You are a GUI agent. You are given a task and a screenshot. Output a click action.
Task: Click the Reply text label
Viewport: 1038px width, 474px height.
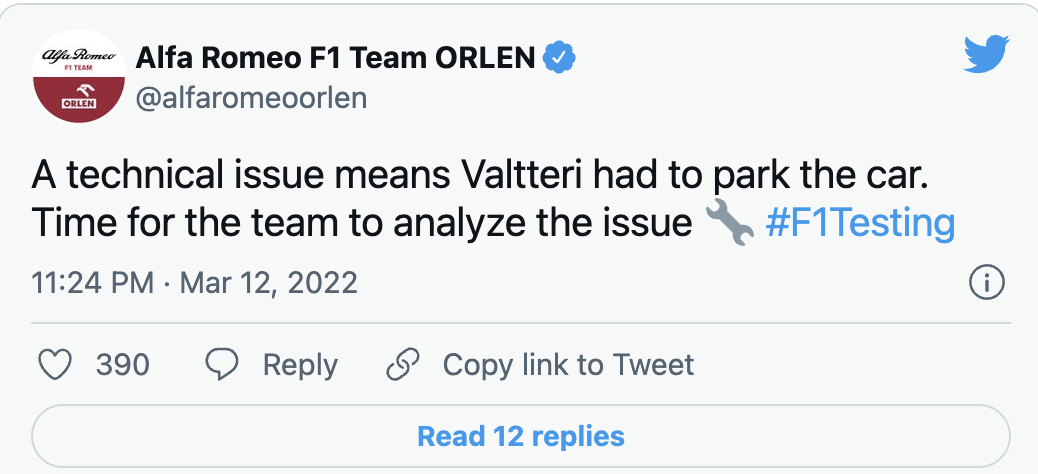[x=299, y=364]
